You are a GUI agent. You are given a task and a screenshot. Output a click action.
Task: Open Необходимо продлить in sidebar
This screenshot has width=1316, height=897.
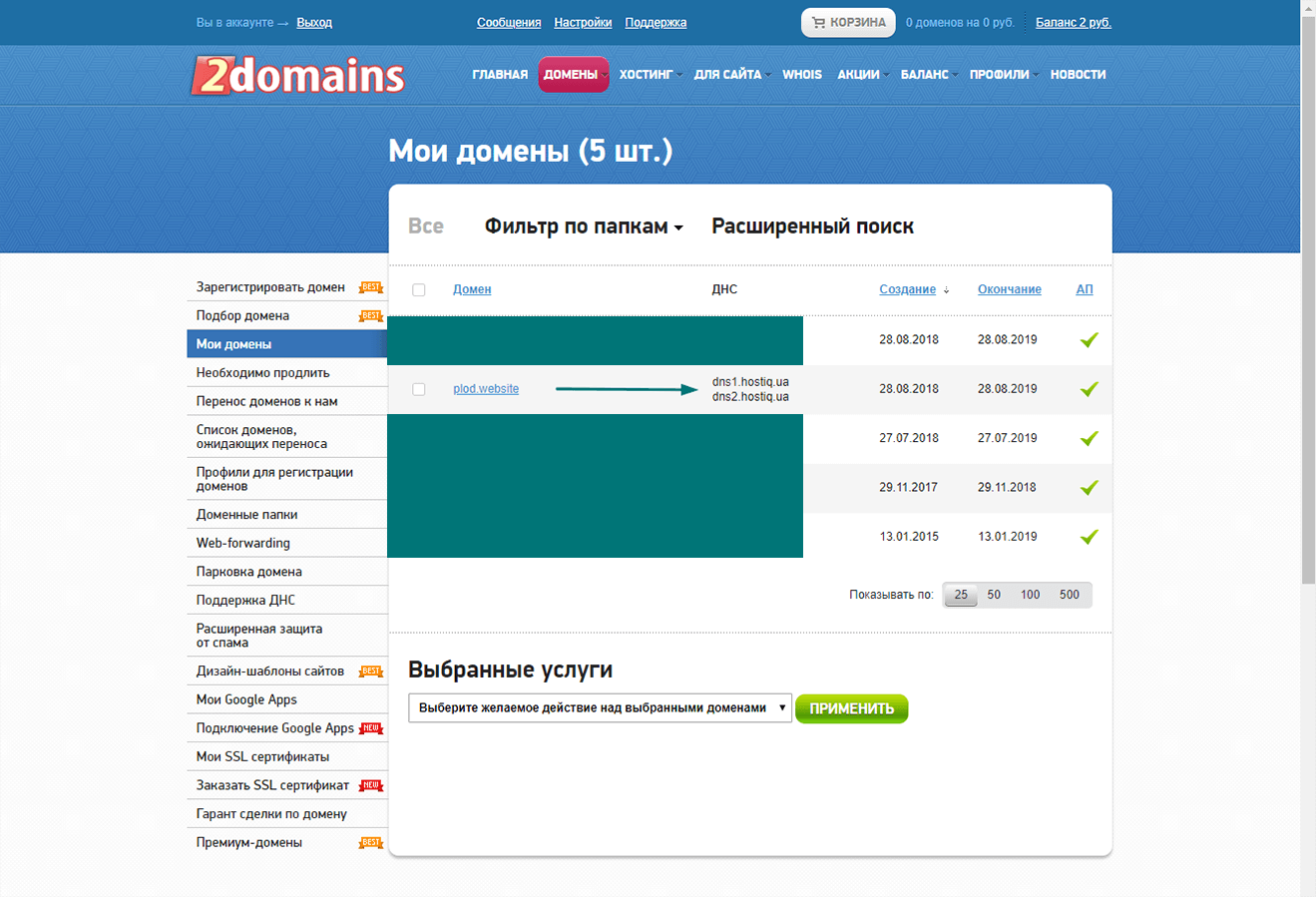[x=262, y=373]
